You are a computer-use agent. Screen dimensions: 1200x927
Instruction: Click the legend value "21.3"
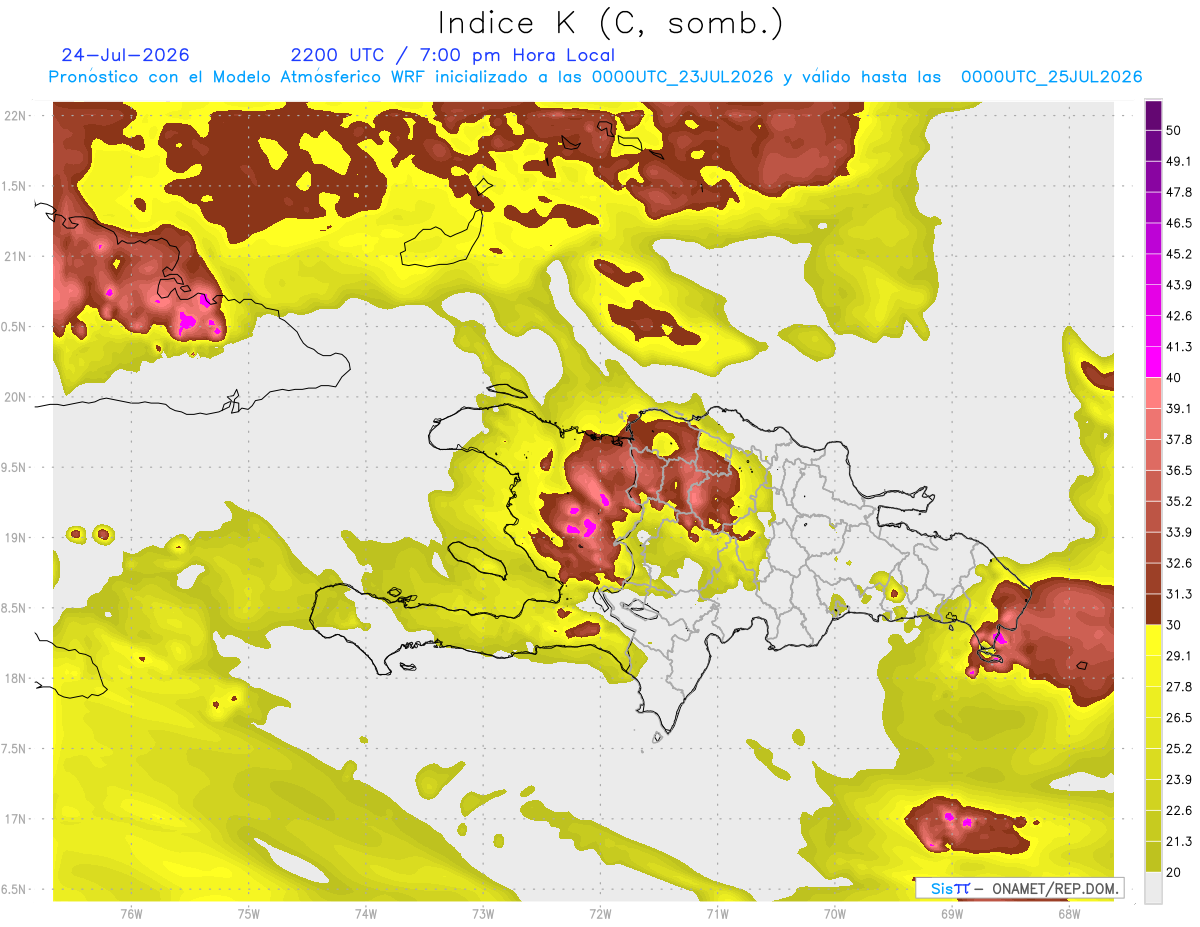coord(1180,841)
